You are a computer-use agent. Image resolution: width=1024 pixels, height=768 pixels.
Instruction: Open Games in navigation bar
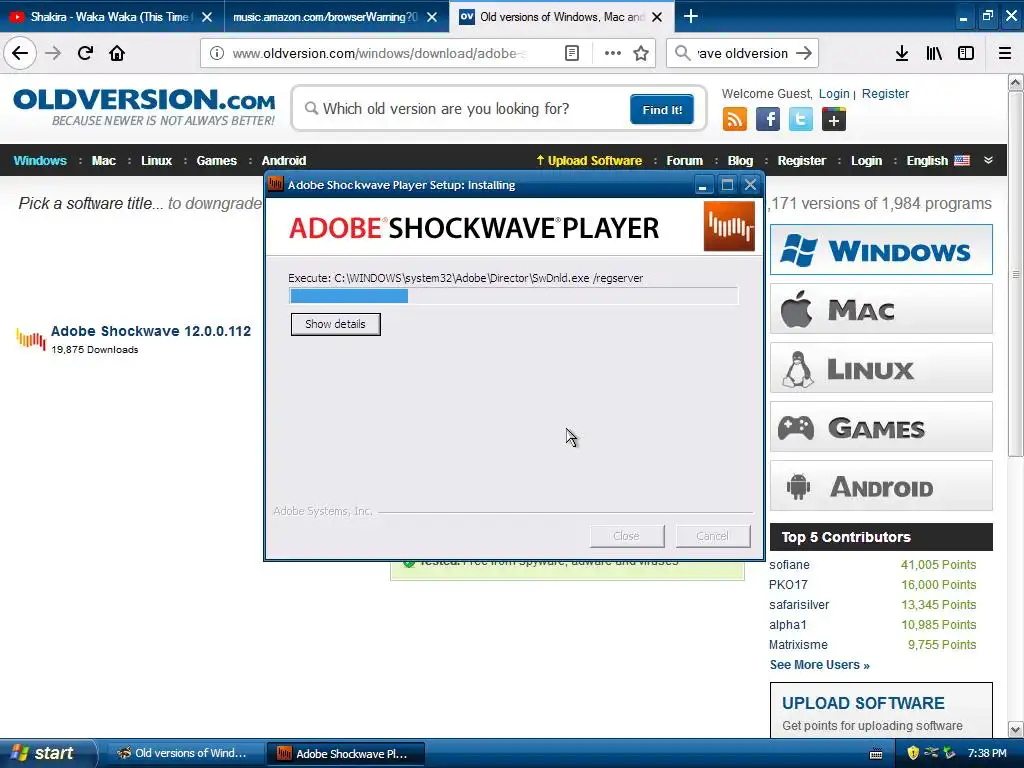(x=217, y=160)
